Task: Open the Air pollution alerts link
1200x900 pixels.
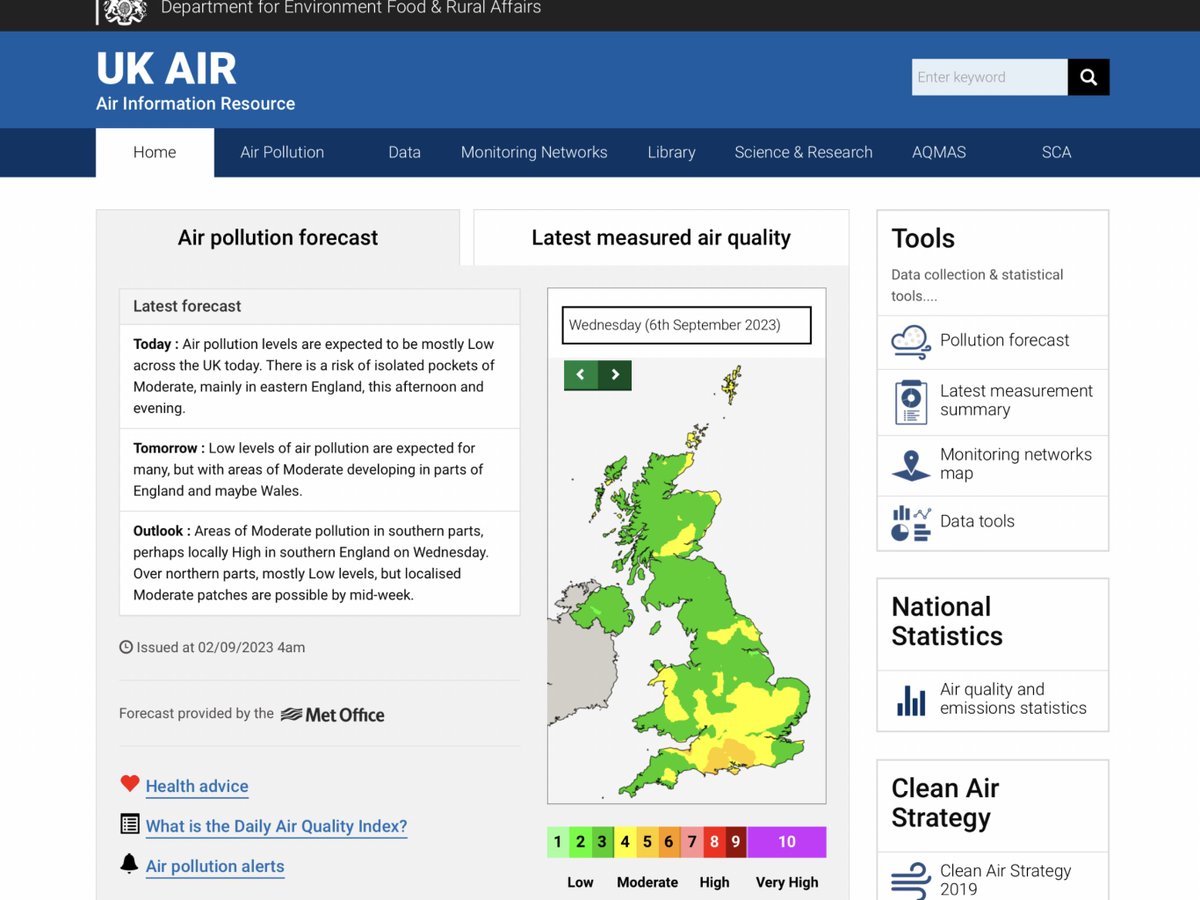Action: pos(215,866)
